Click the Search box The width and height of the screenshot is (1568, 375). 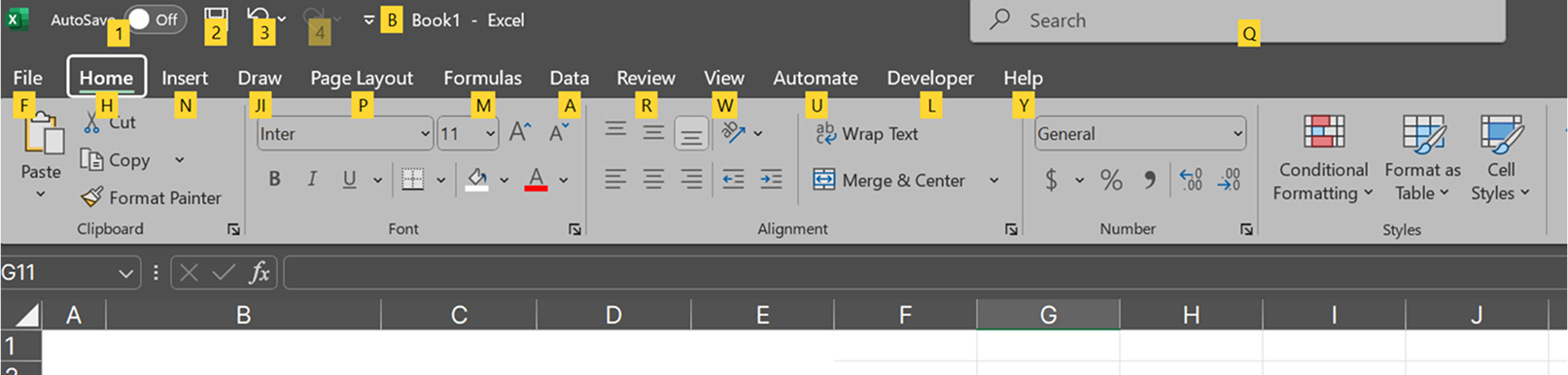coord(1237,20)
